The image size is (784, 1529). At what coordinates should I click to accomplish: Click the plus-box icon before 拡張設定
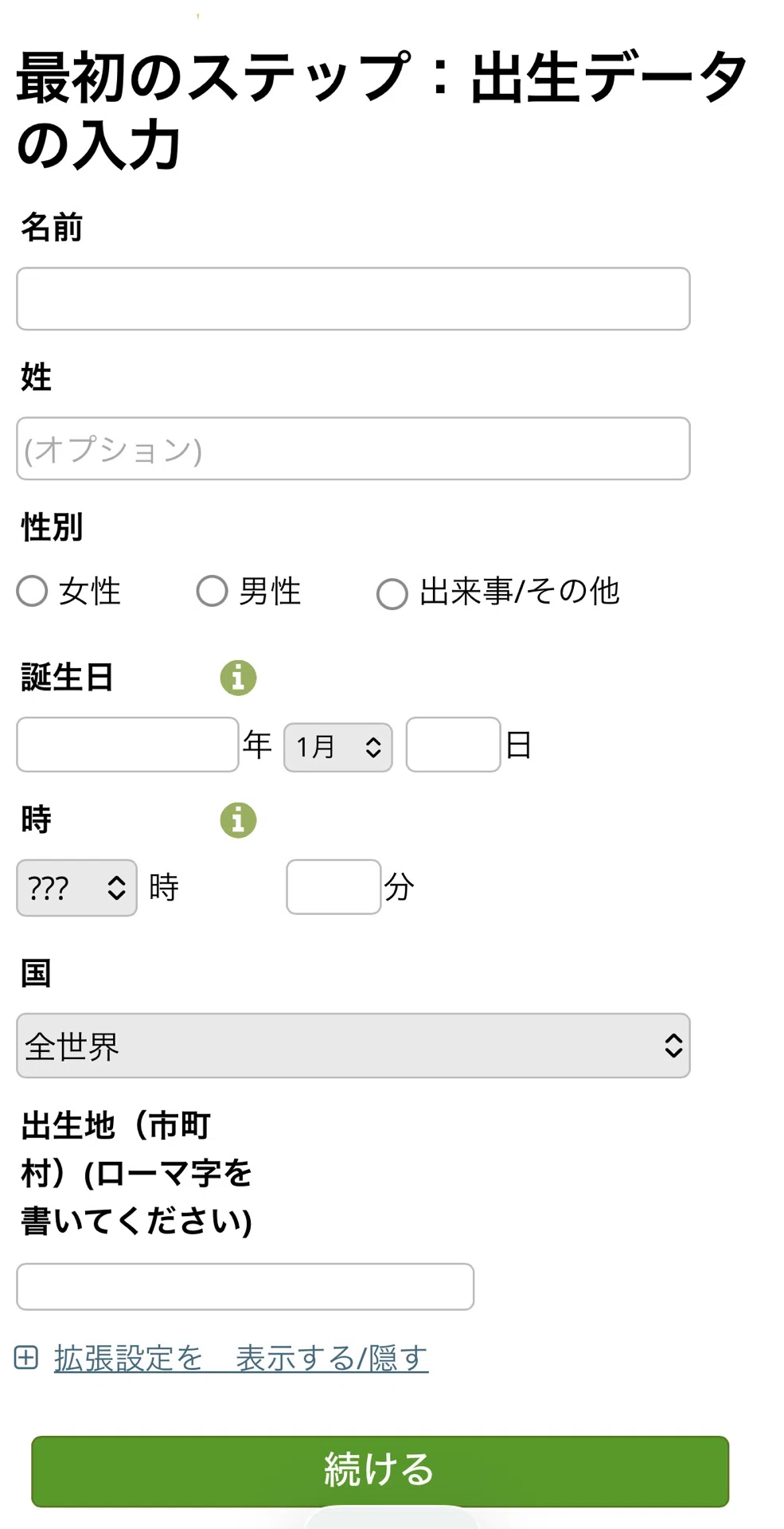(26, 1357)
